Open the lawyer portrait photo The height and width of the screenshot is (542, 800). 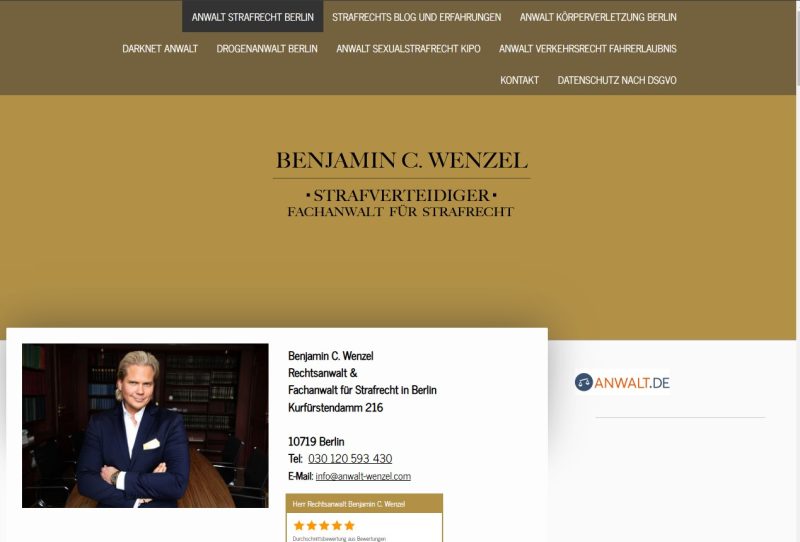click(x=145, y=426)
